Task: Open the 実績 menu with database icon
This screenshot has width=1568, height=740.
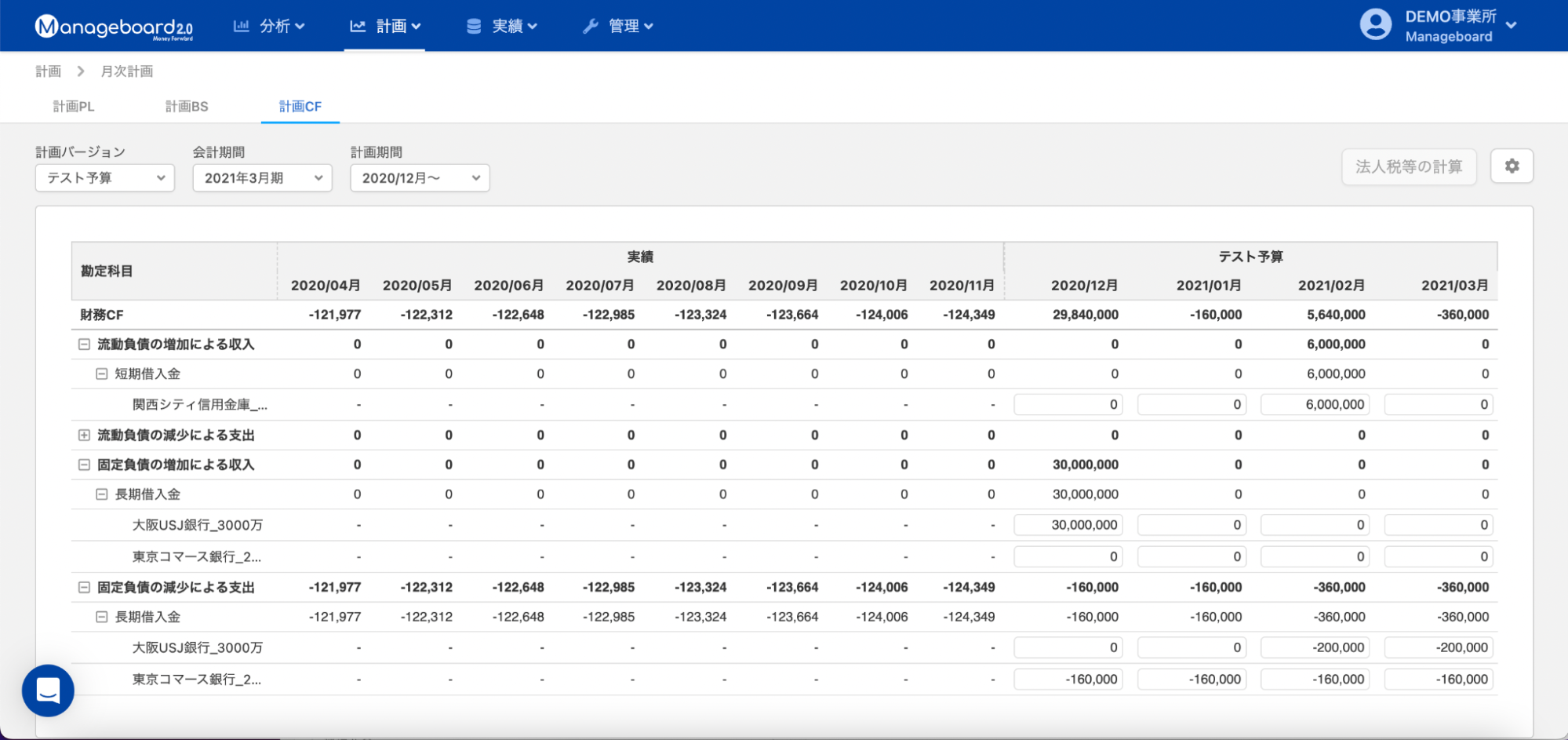Action: 502,27
